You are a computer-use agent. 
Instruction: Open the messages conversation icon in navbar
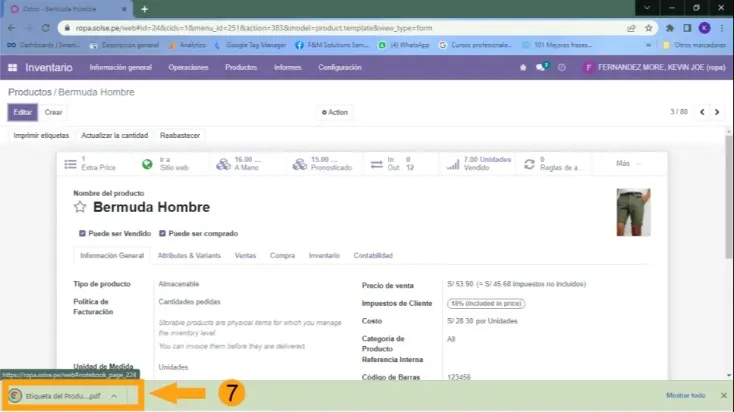(x=541, y=67)
